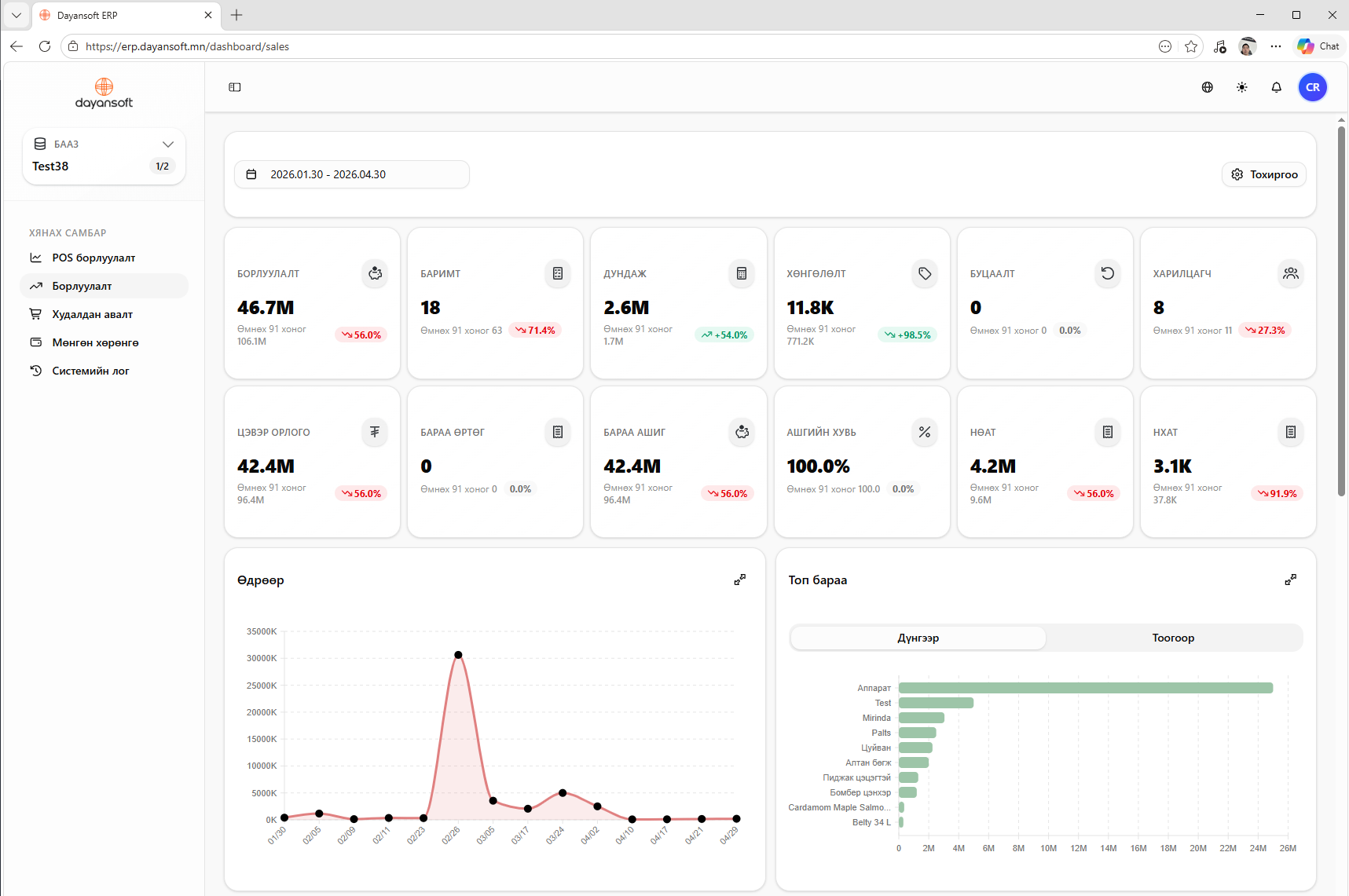Click the ДУНДАЖ card calculator icon
Screen dimensions: 1349x896
pyautogui.click(x=741, y=273)
